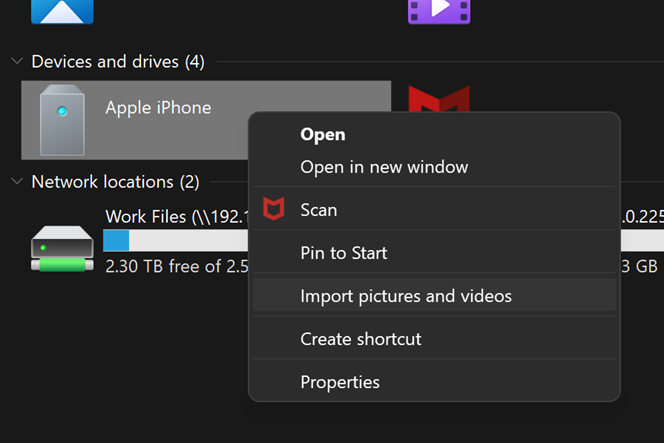Collapse the Devices and drives group chevron
This screenshot has height=443, width=664.
pos(17,61)
